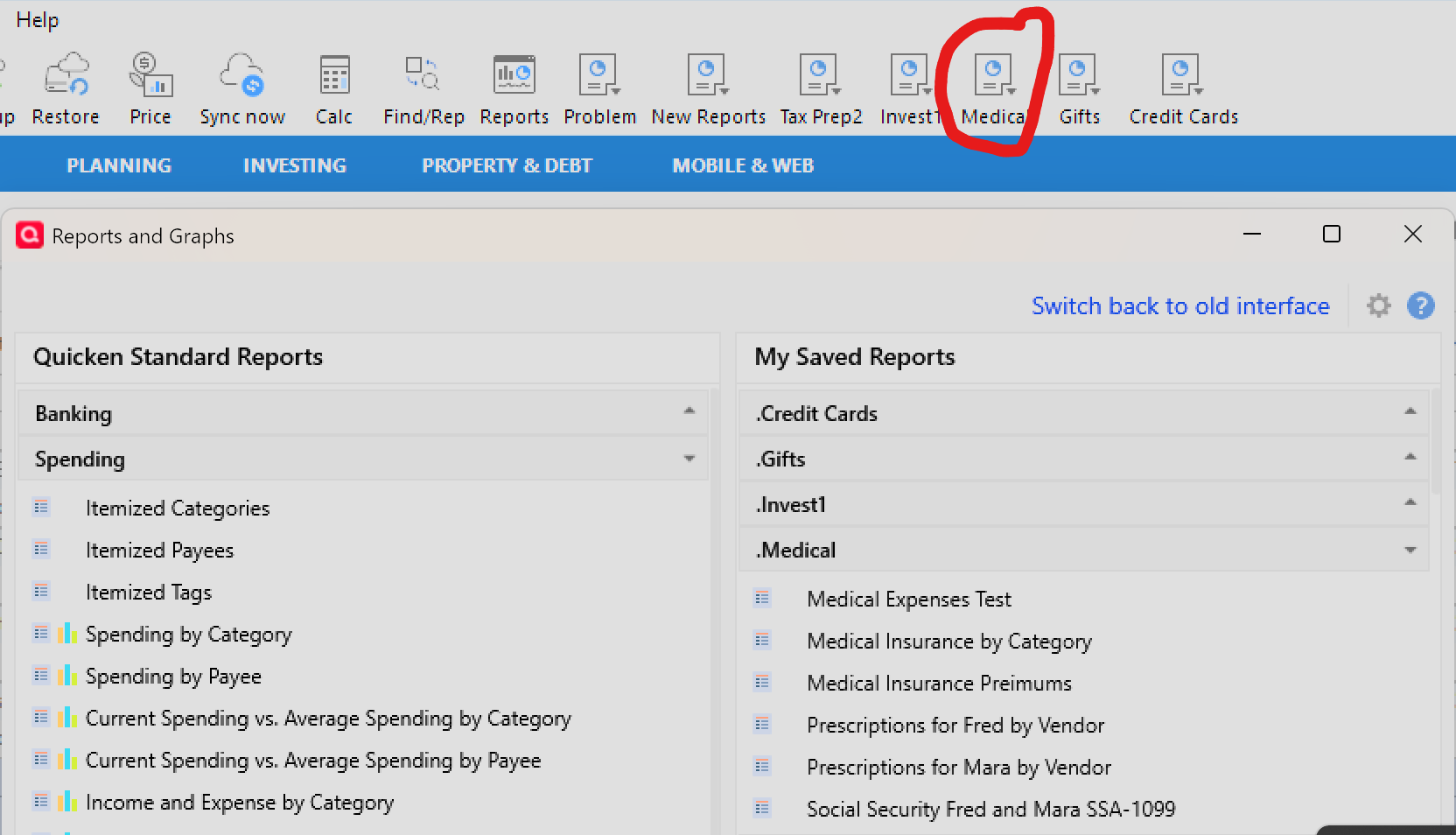This screenshot has width=1456, height=835.
Task: Open the Medical report toolbar icon
Action: tap(995, 75)
